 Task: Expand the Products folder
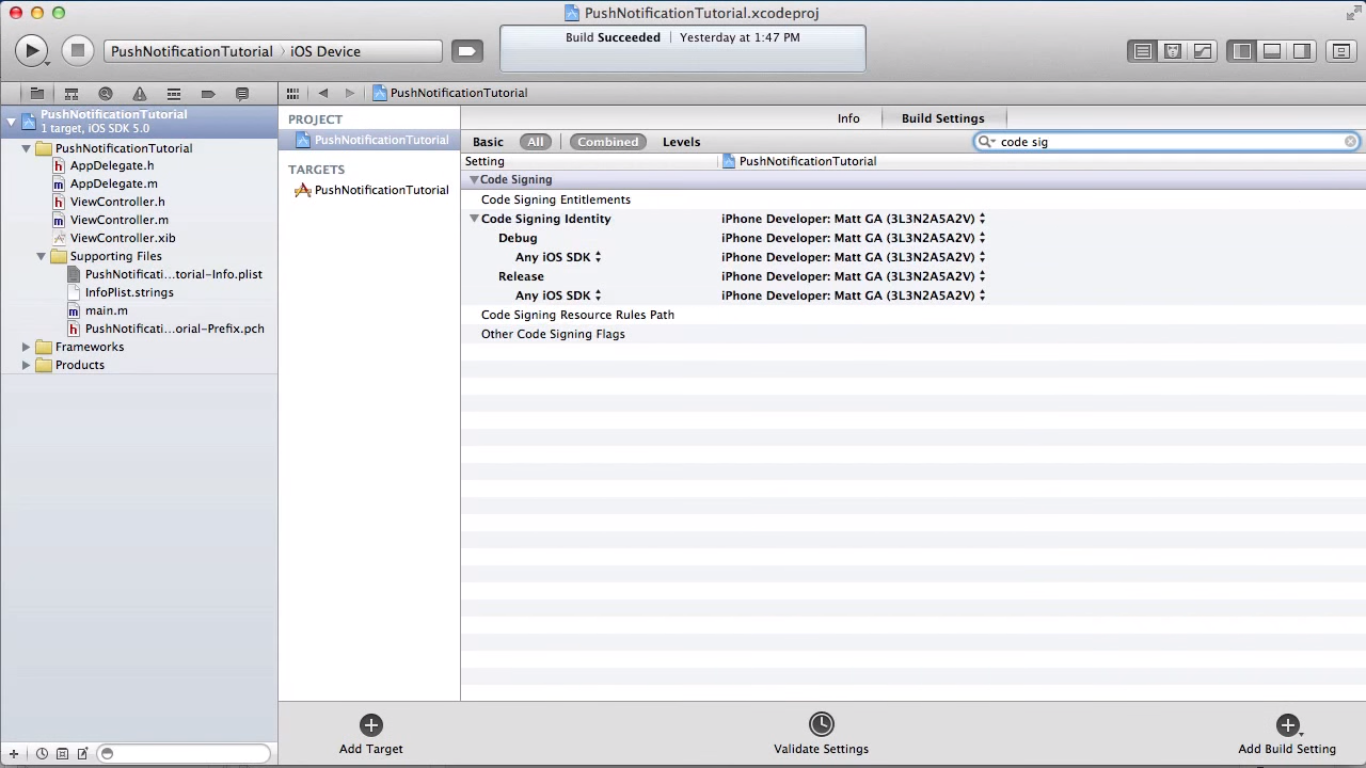26,365
